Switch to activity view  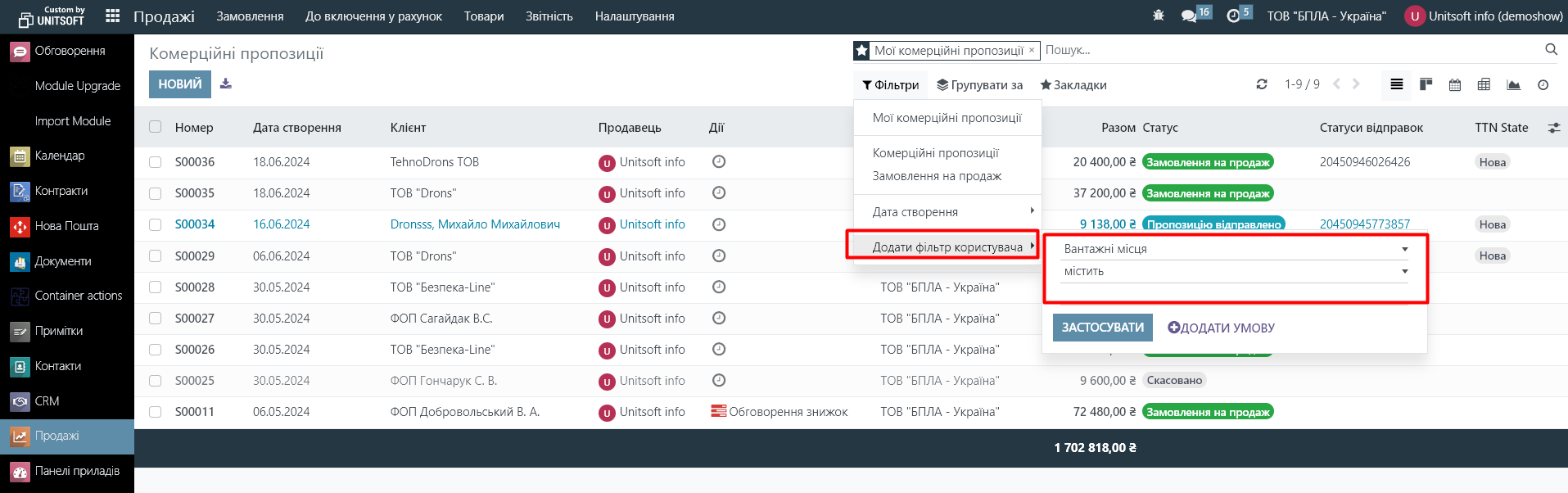[x=1543, y=84]
